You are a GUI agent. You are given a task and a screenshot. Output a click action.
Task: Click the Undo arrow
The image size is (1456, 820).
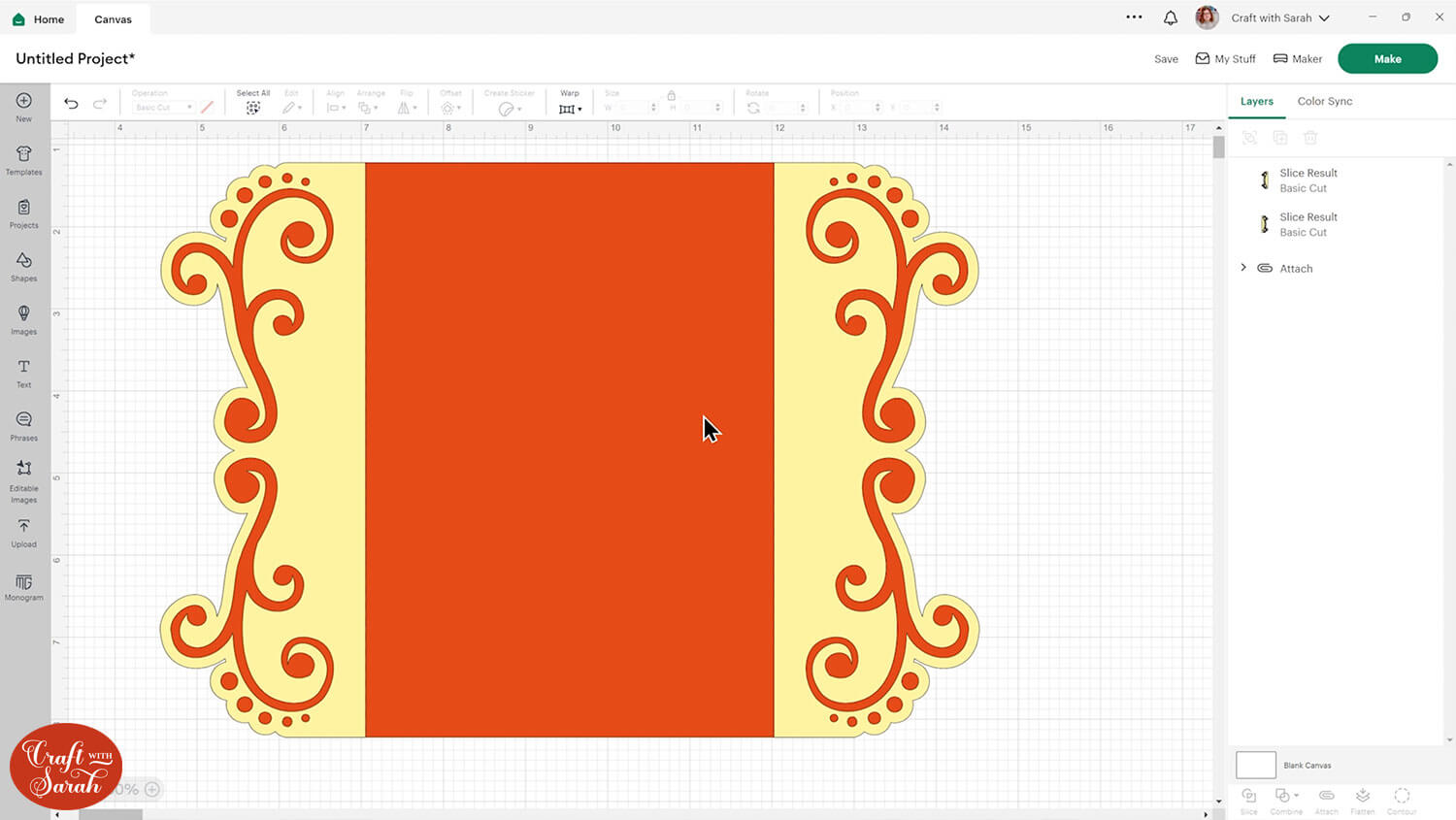click(x=71, y=104)
